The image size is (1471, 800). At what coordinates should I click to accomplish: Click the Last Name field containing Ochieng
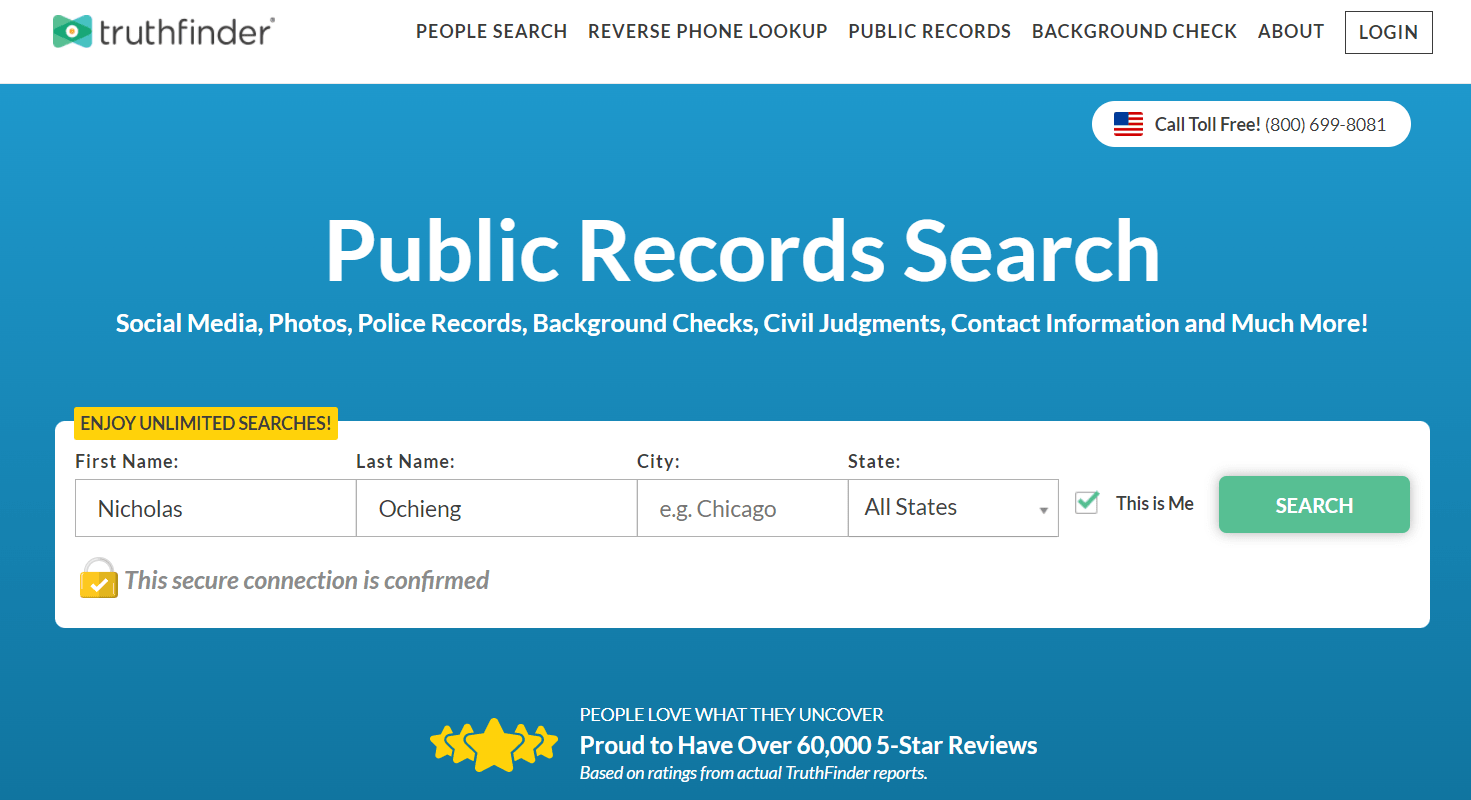(x=496, y=508)
